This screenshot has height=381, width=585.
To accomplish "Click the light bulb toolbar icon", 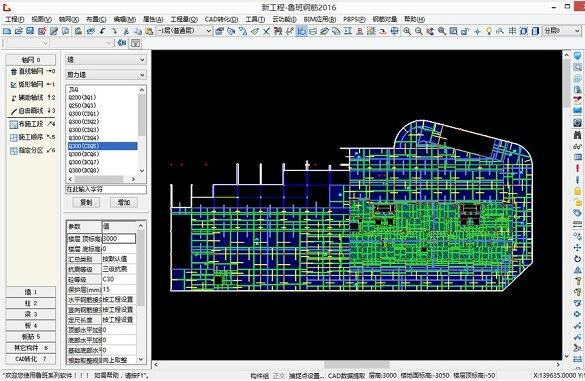I will point(488,31).
